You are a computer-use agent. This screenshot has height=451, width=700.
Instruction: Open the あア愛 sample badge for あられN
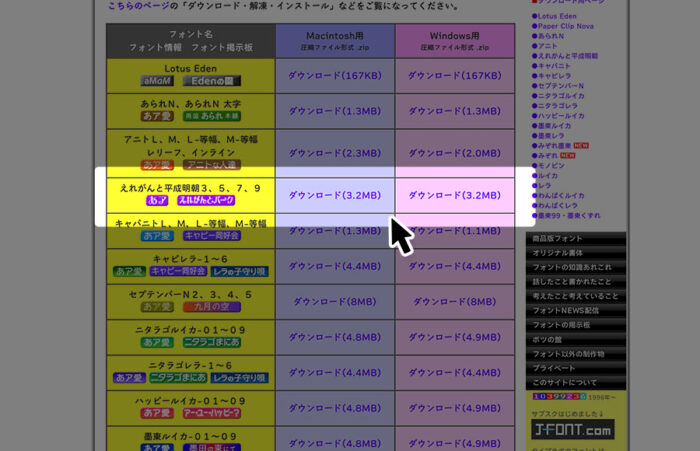click(x=157, y=117)
